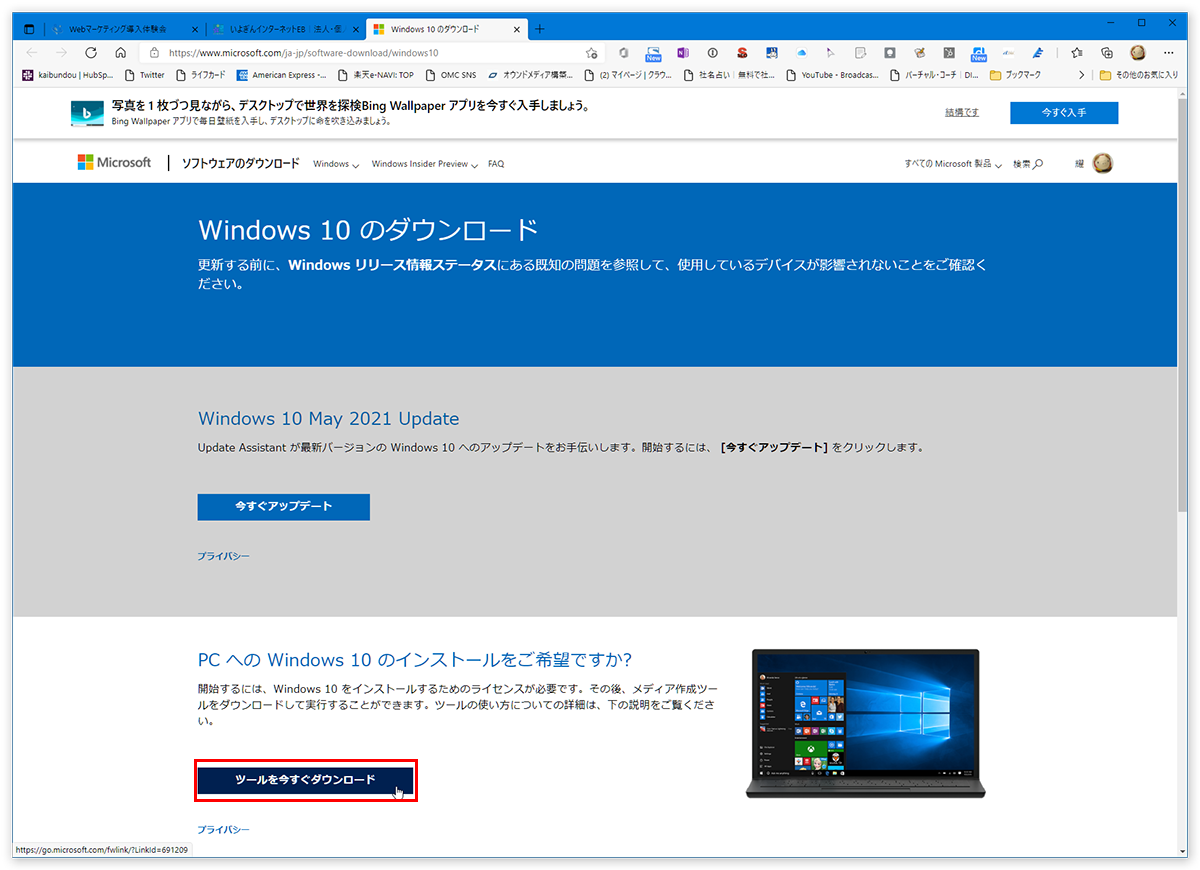Image resolution: width=1200 pixels, height=870 pixels.
Task: Open バーチャル・コーチ bookmark
Action: click(x=934, y=75)
